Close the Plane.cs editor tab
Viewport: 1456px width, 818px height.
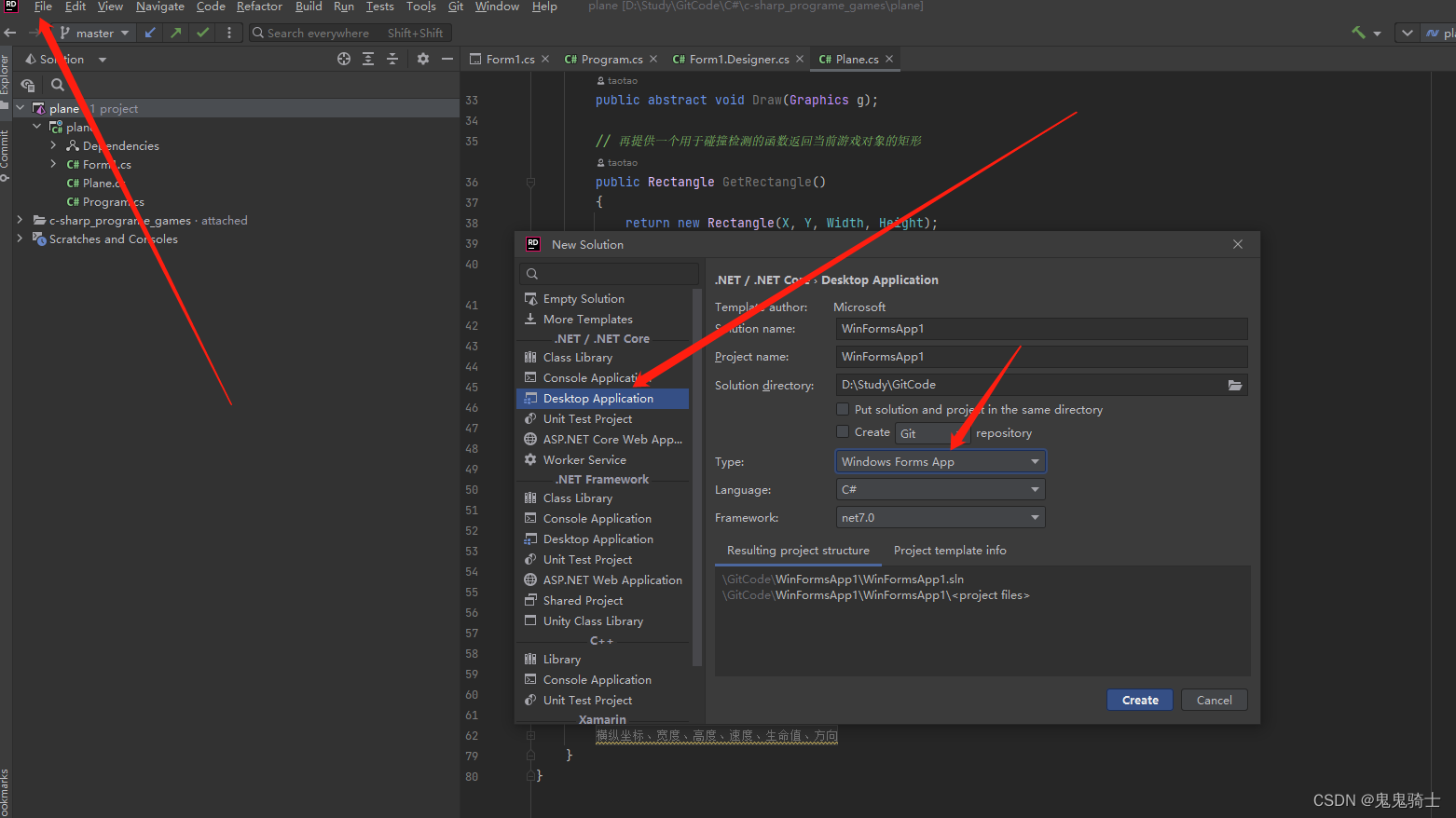coord(889,59)
